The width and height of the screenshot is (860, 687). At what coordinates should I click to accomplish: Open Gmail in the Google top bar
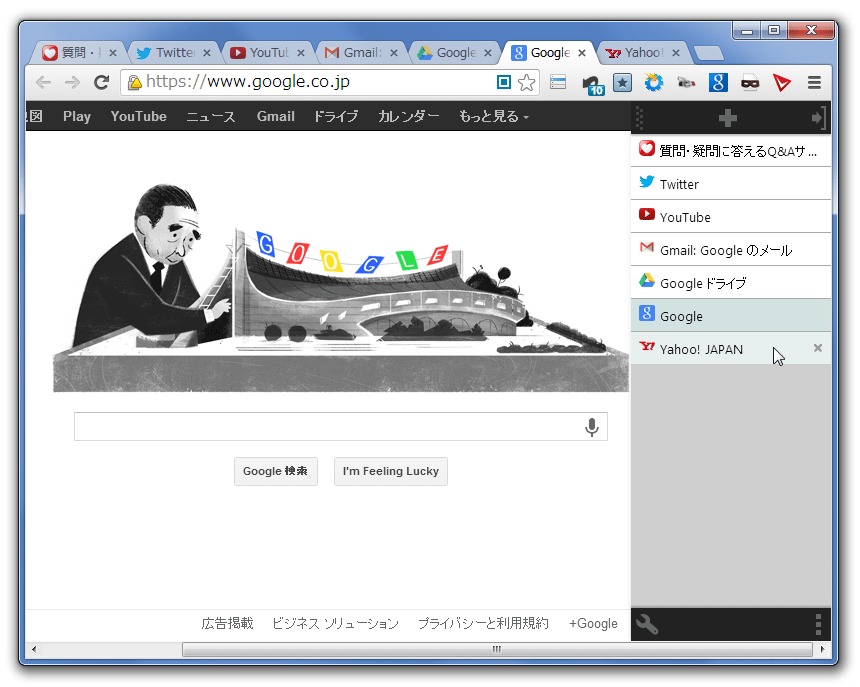tap(276, 117)
